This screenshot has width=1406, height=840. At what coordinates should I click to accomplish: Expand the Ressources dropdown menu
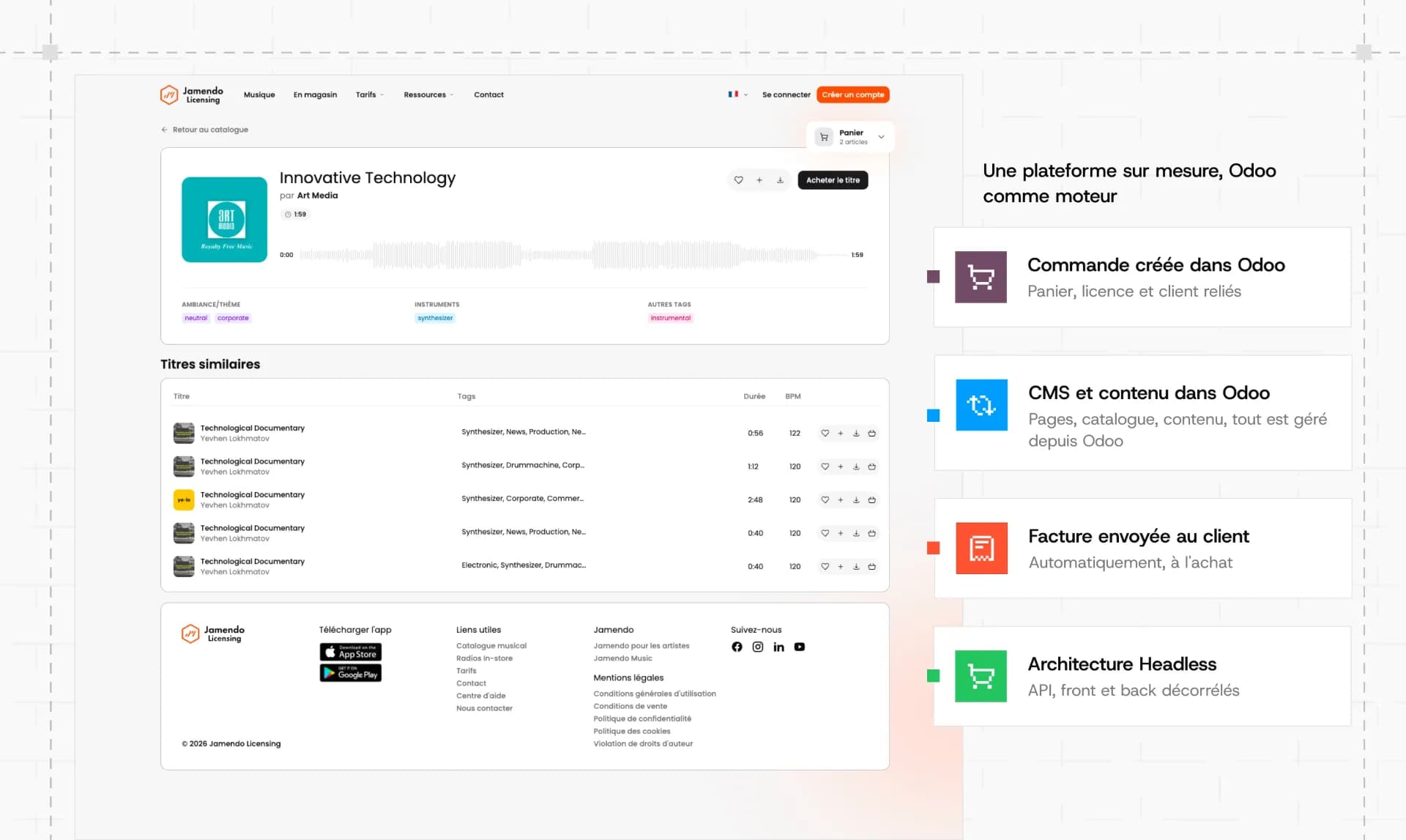click(428, 94)
